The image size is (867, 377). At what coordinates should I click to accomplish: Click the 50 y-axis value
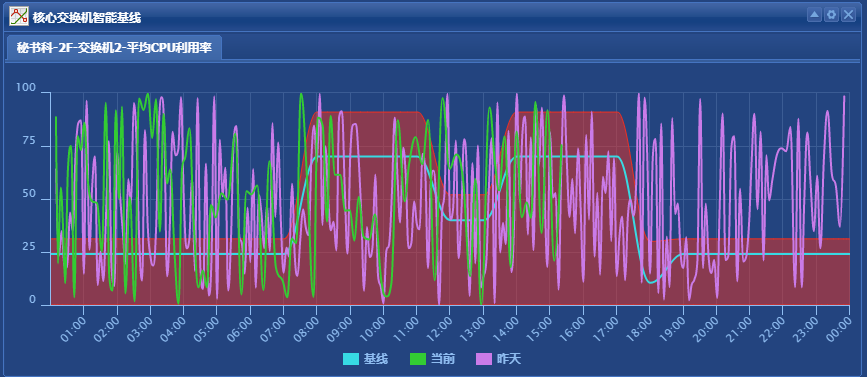click(29, 194)
